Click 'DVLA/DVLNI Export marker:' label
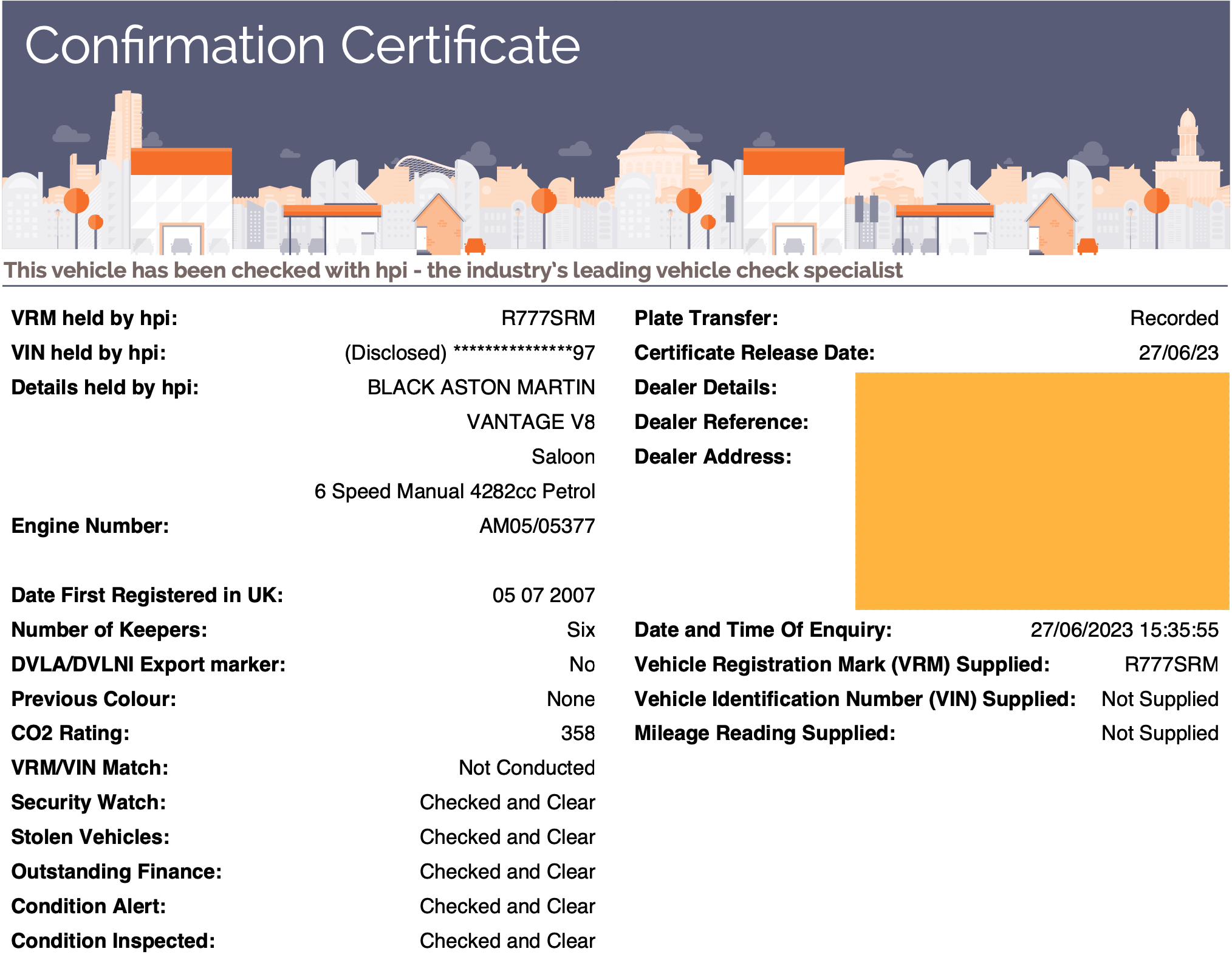Screen dimensions: 1232x960 pos(148,665)
